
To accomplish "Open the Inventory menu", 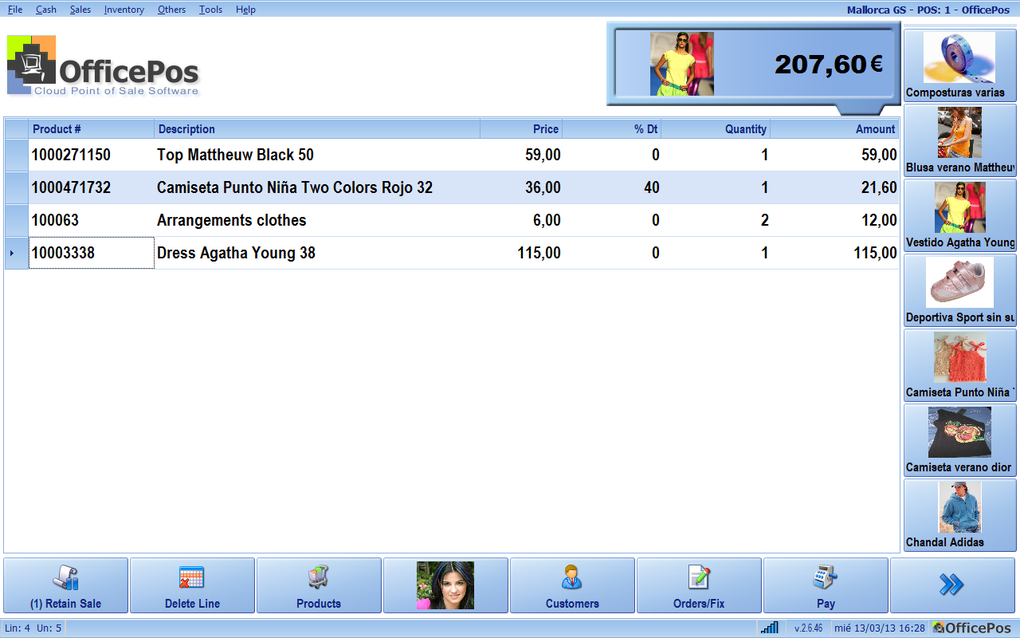I will click(x=124, y=10).
